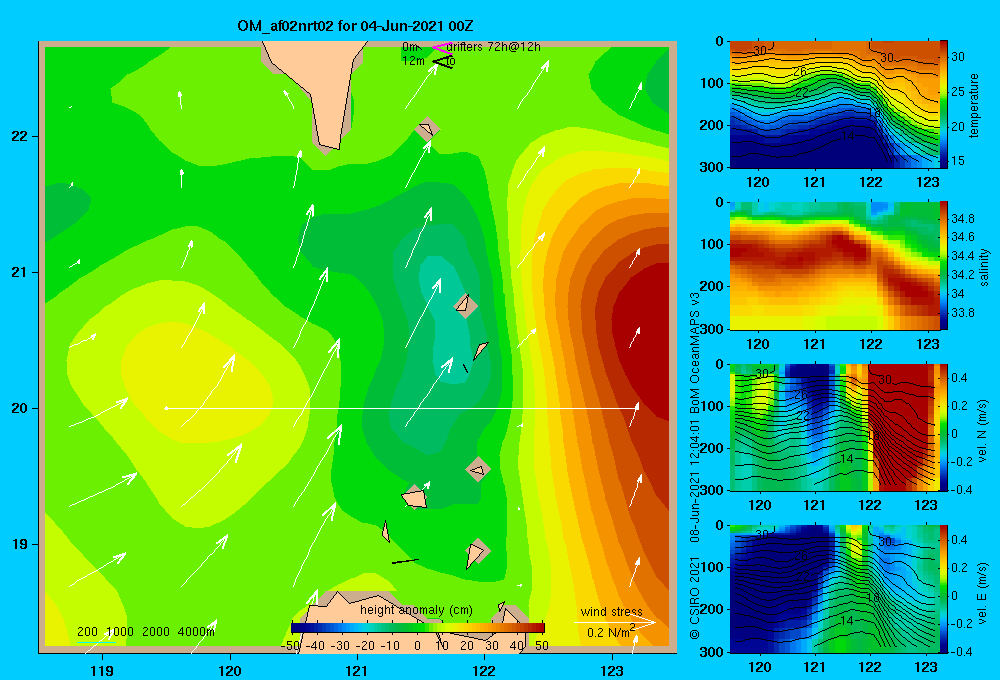This screenshot has width=1000, height=680.
Task: Click the black 12m drifter arrow in the legend
Action: pos(442,62)
